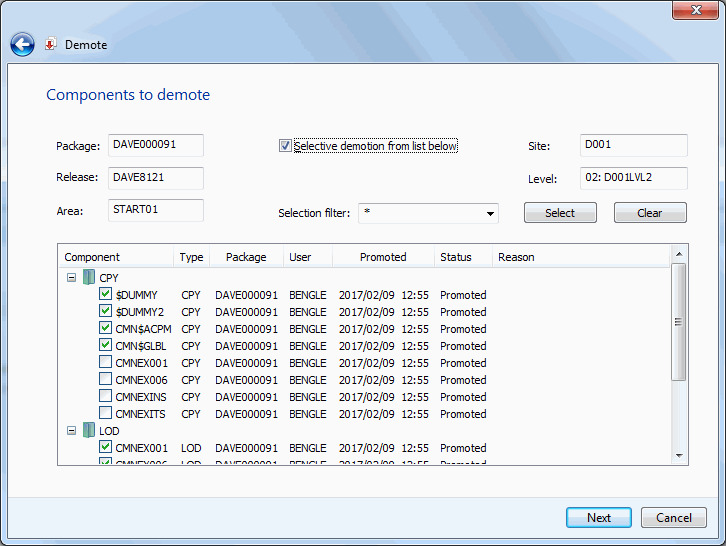Click the CPY library folder icon

pyautogui.click(x=88, y=277)
